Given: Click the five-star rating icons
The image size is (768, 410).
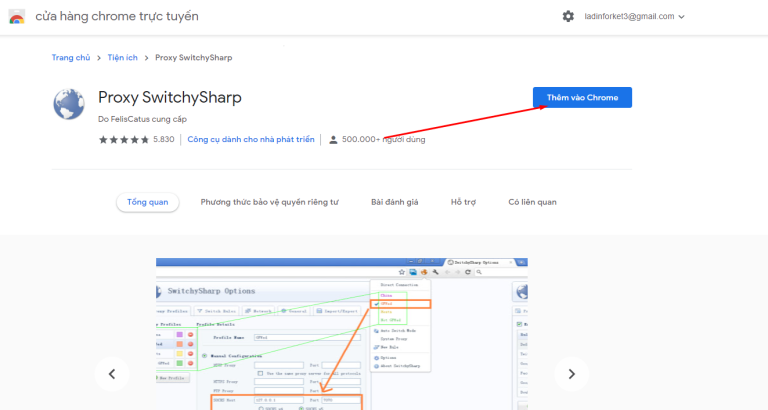Looking at the screenshot, I should (124, 140).
